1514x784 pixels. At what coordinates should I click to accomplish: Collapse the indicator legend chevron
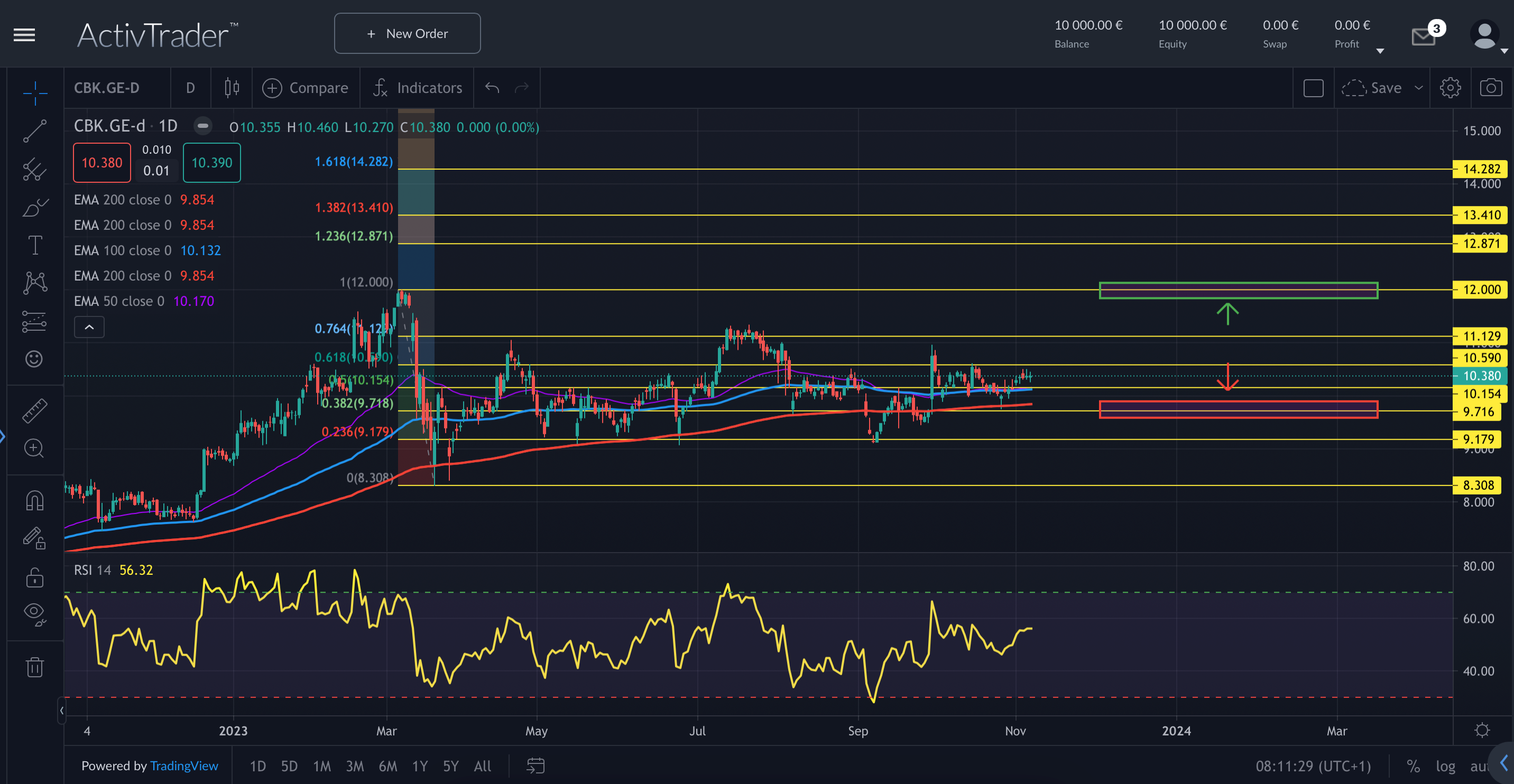point(89,327)
